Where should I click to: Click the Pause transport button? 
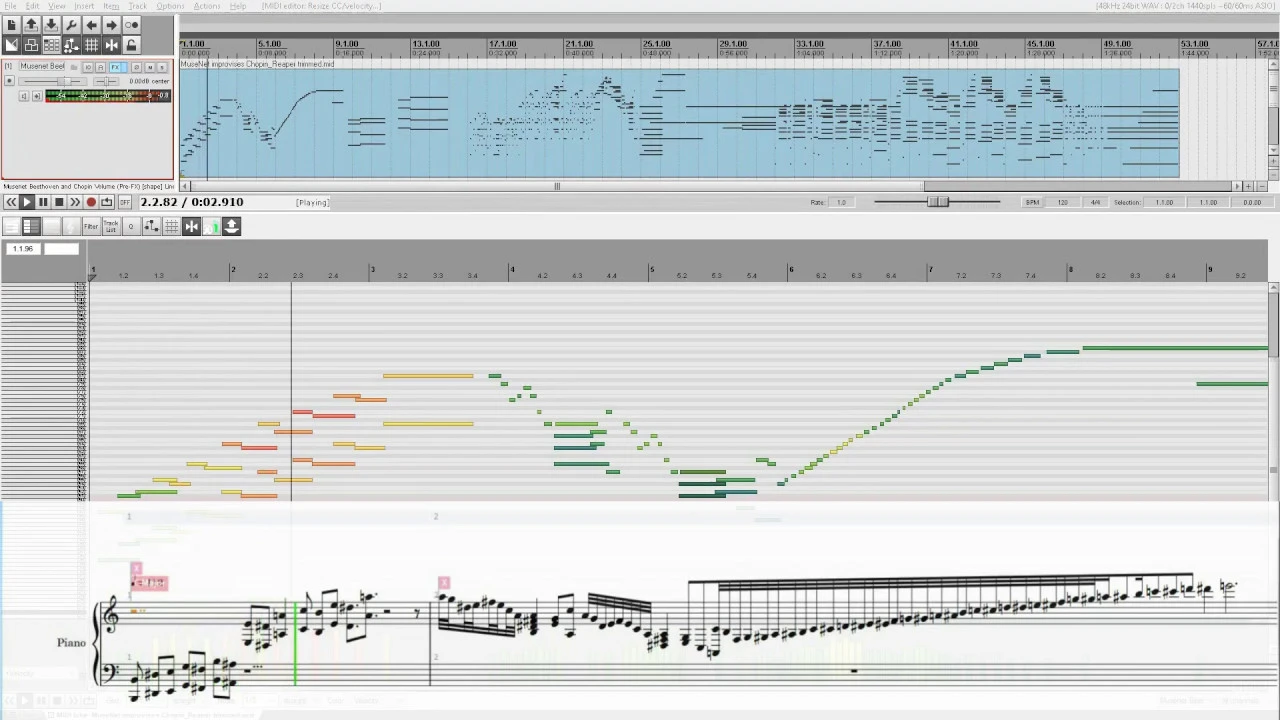[43, 202]
